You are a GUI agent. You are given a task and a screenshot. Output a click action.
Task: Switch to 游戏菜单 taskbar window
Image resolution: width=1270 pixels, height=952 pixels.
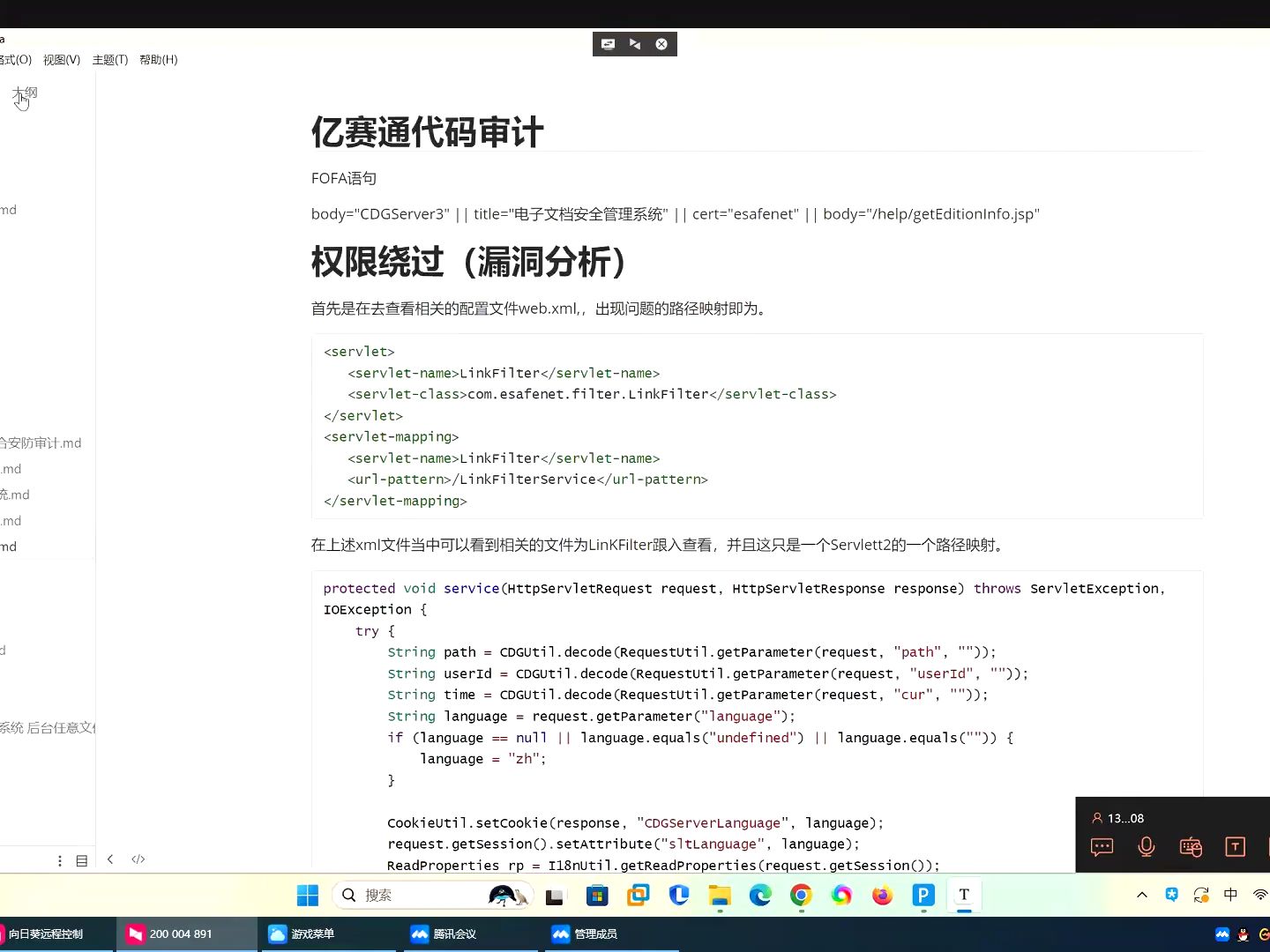click(328, 934)
